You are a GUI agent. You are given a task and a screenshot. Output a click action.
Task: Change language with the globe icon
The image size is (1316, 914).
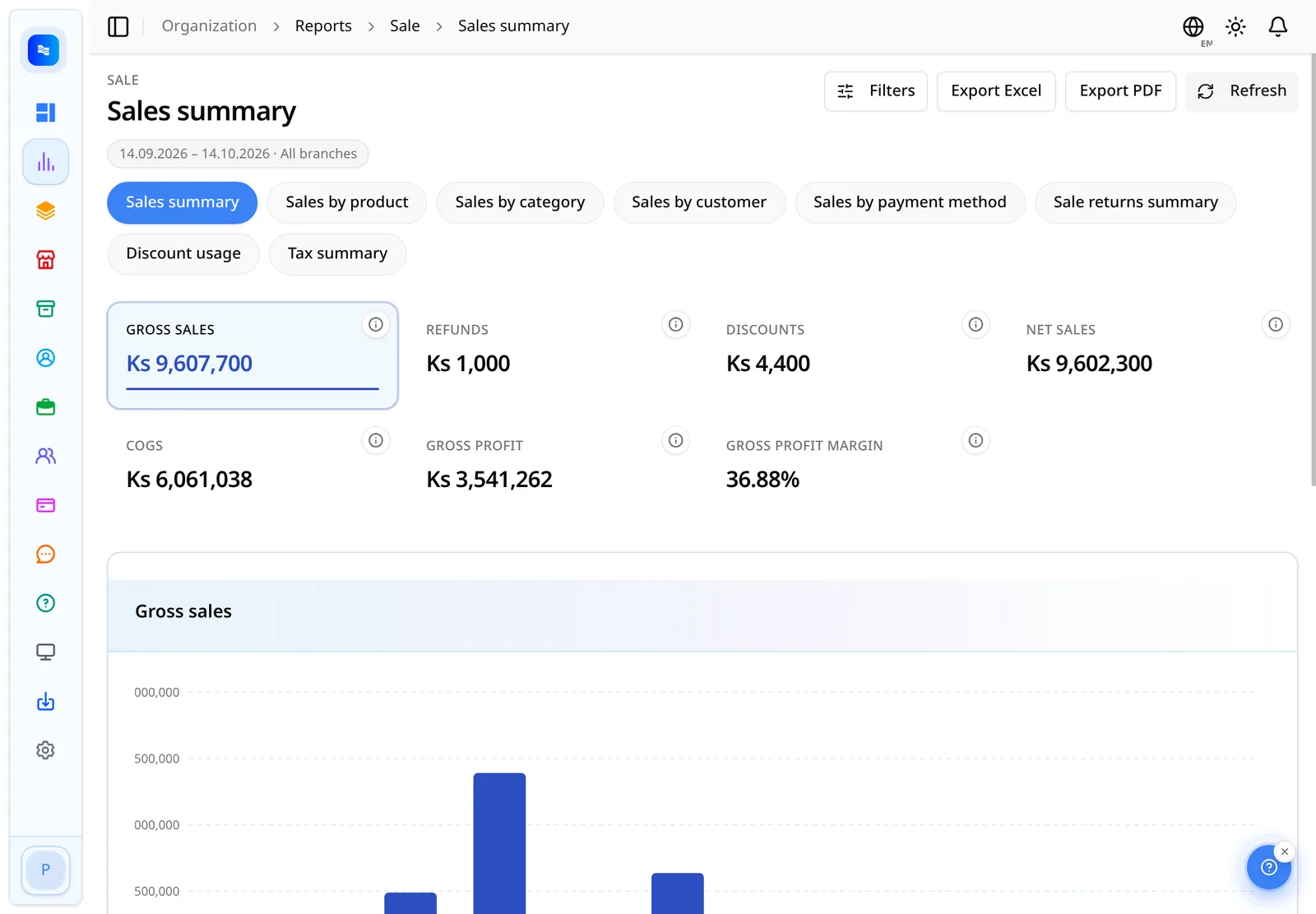coord(1193,27)
